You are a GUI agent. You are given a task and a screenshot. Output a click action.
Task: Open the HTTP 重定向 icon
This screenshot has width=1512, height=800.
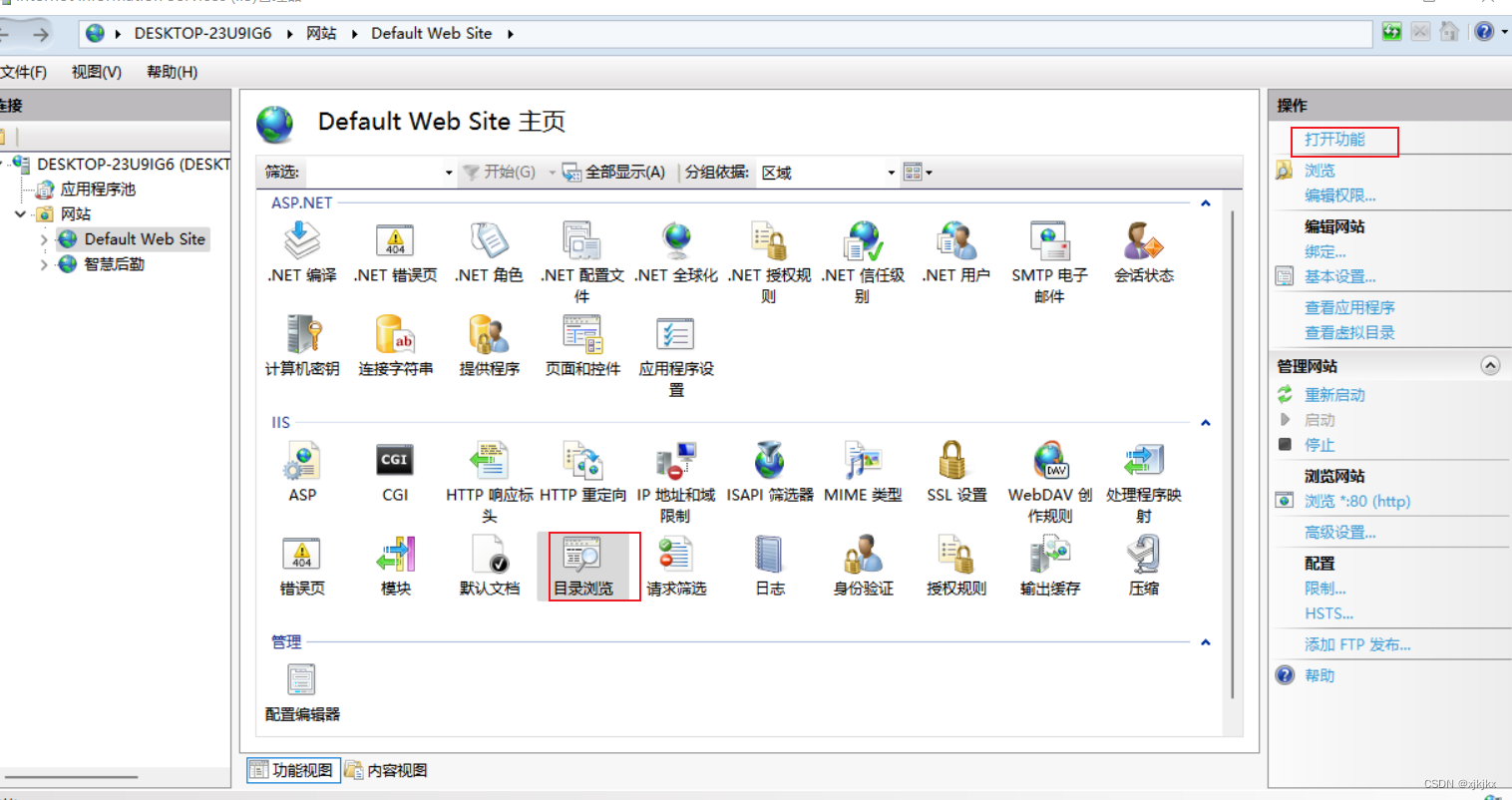pos(582,461)
